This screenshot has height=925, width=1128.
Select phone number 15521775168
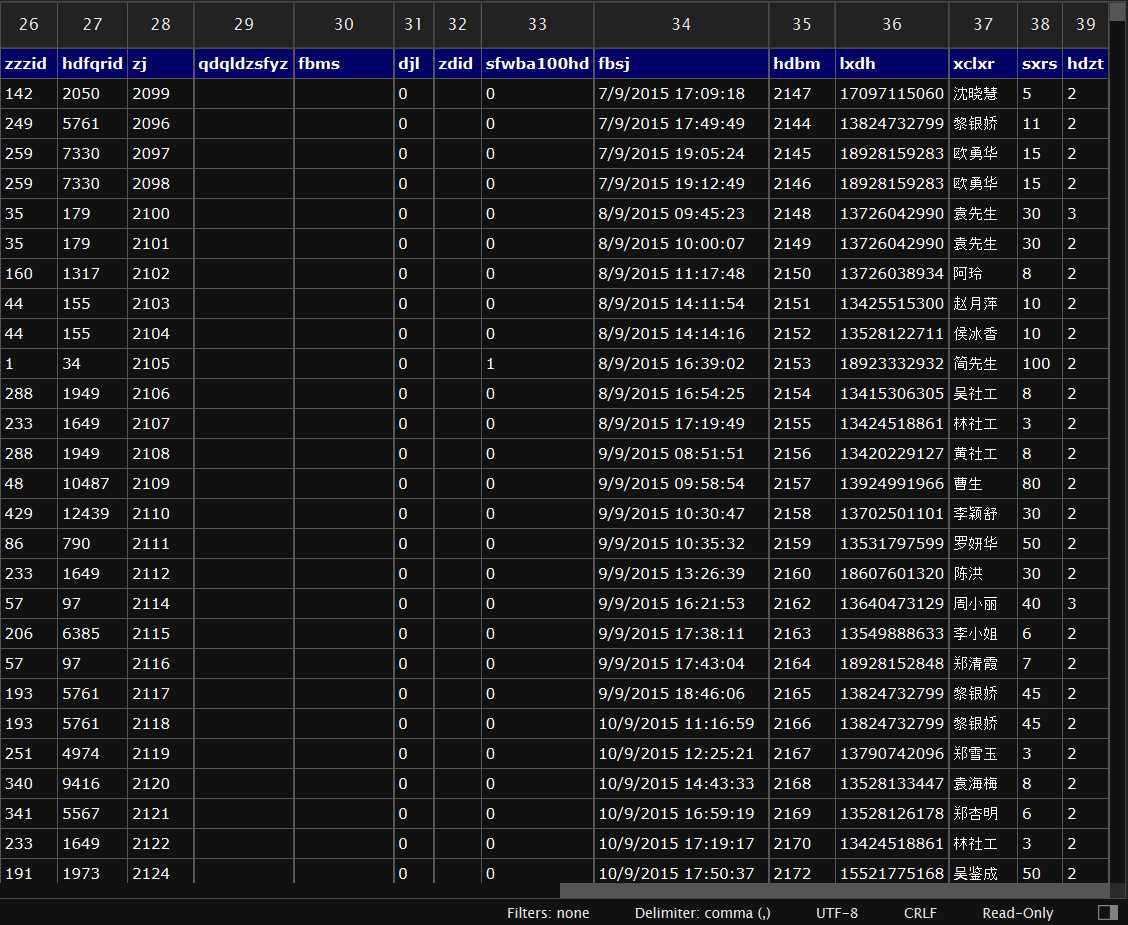[x=891, y=872]
